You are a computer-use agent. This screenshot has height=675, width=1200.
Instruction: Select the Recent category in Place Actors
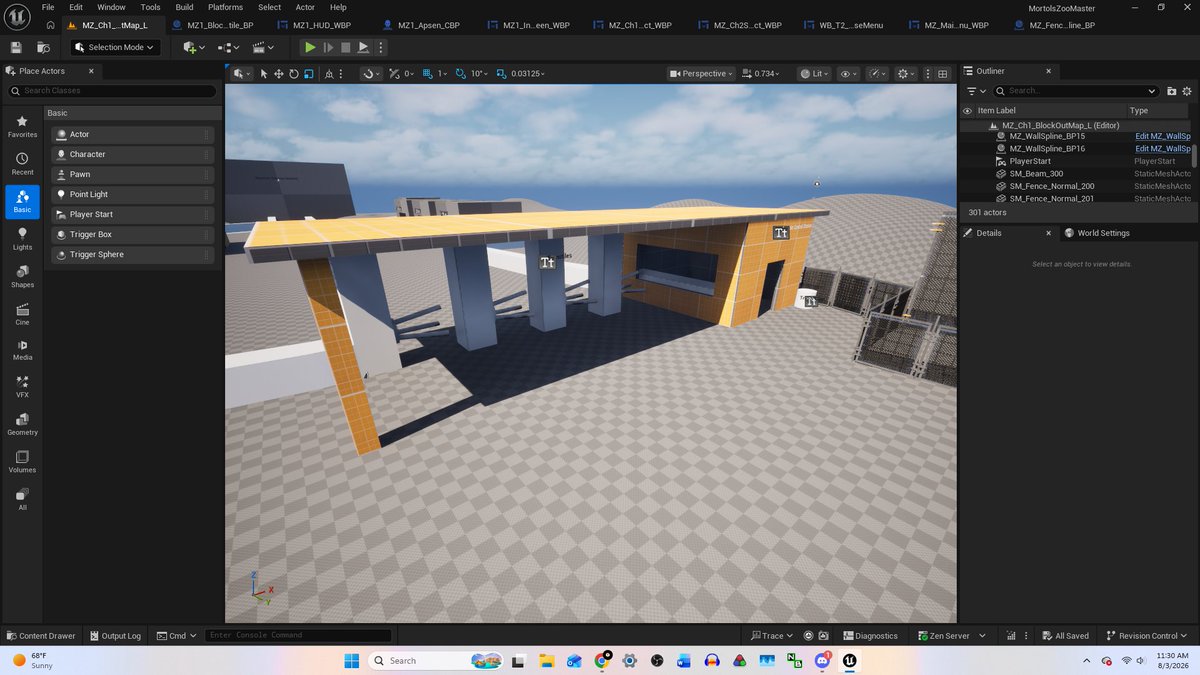(x=22, y=164)
